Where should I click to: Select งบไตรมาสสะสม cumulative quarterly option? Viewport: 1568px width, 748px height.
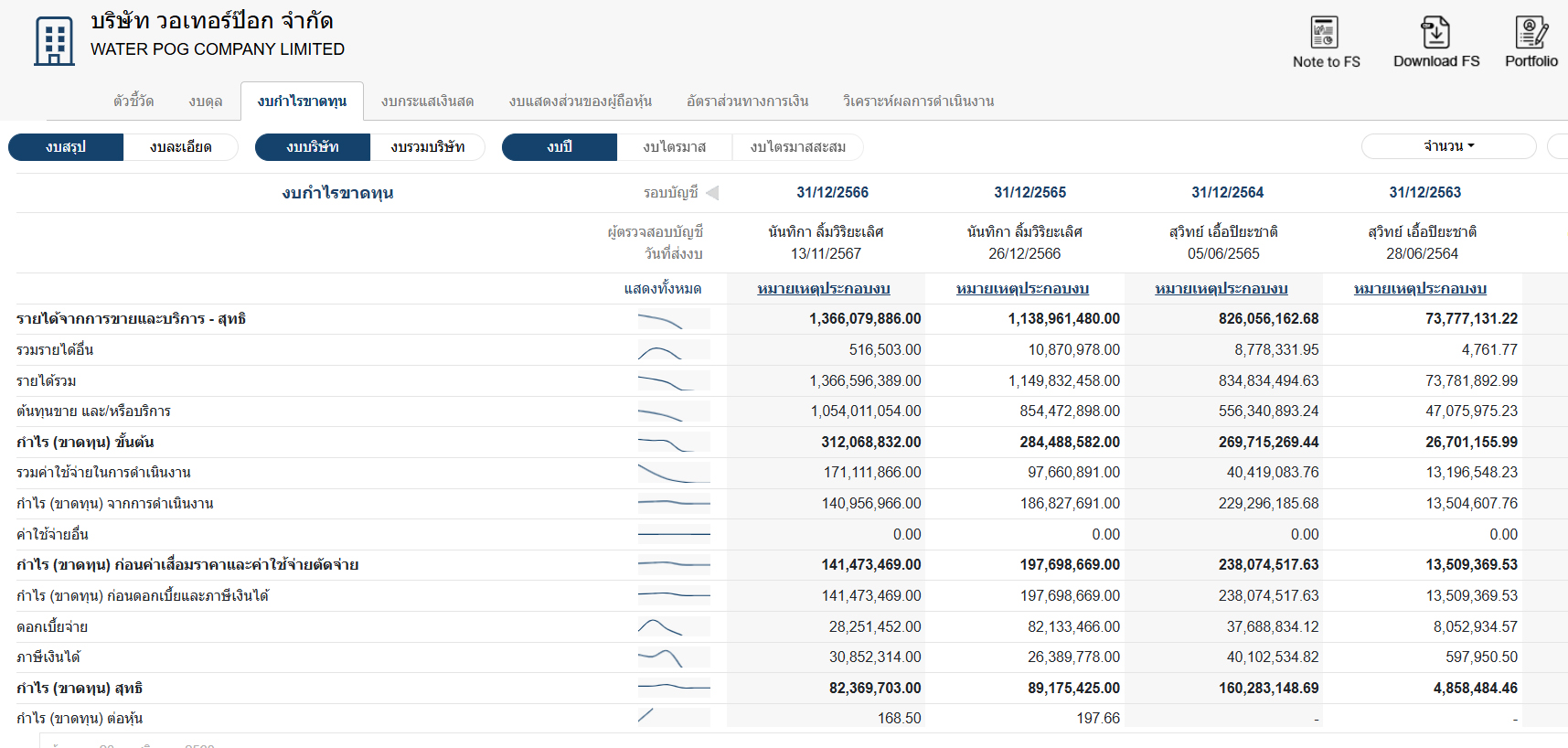tap(797, 147)
